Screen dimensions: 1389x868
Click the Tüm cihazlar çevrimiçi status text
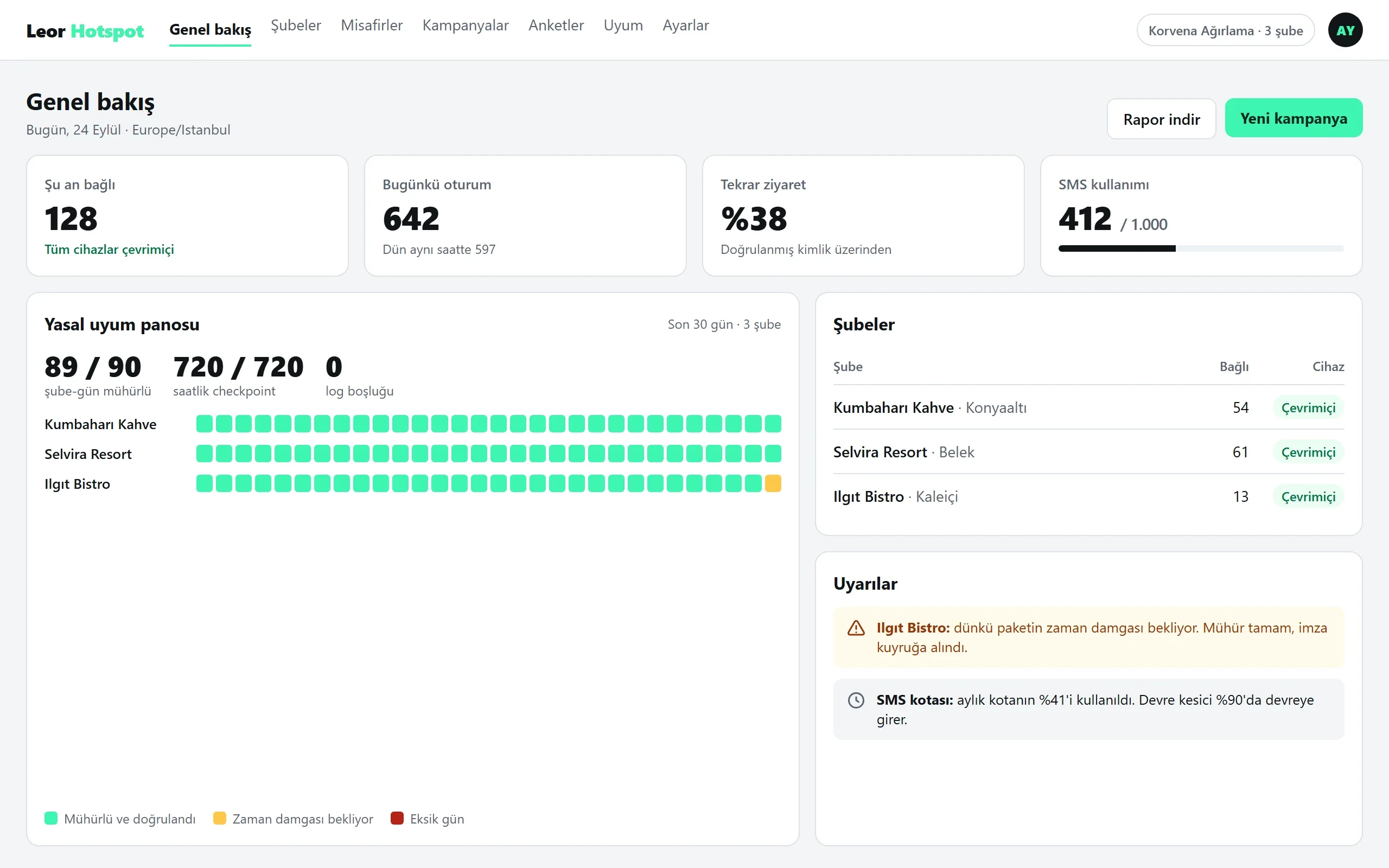pyautogui.click(x=109, y=250)
